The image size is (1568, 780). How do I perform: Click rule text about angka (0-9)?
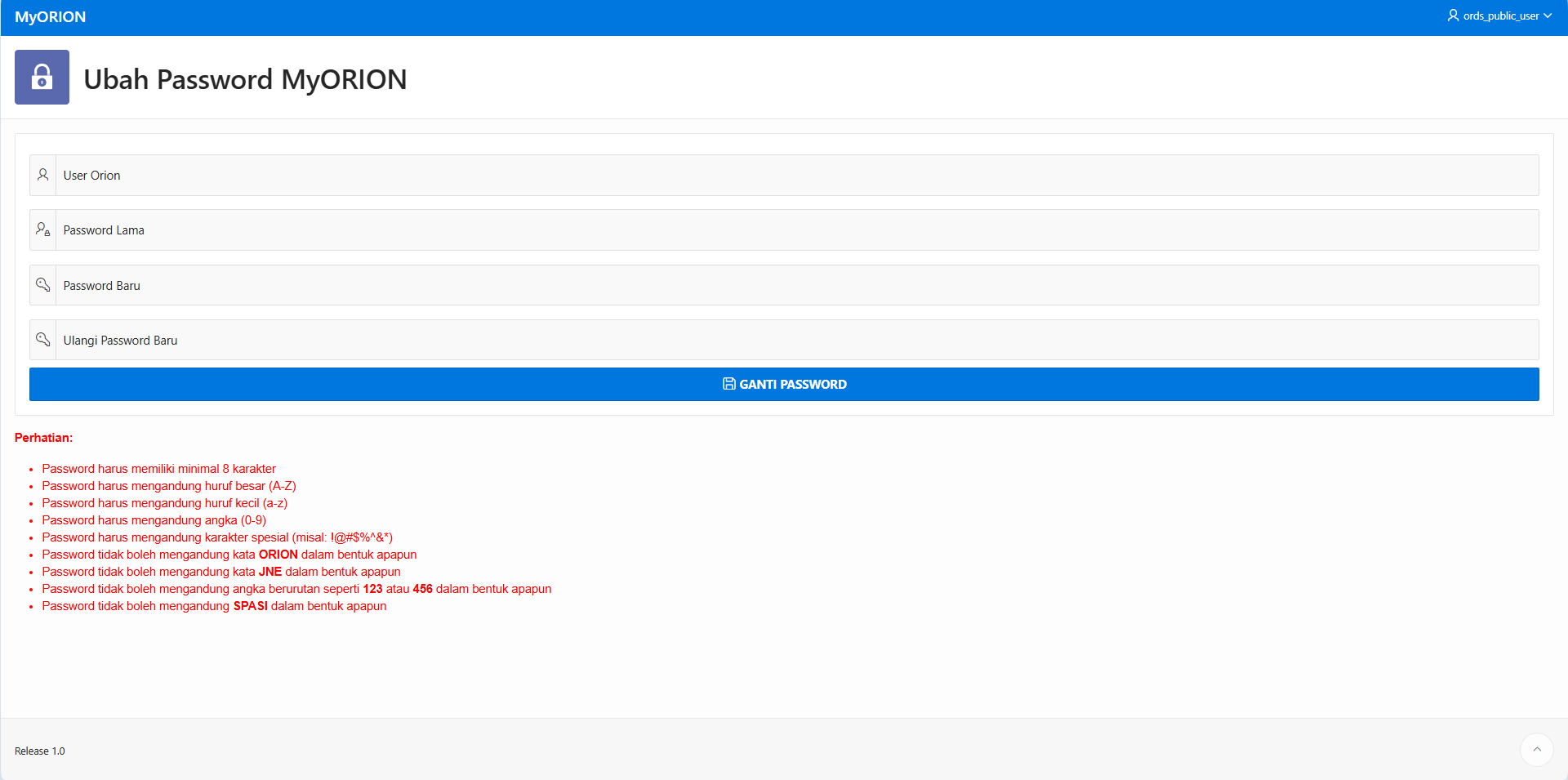(x=154, y=520)
